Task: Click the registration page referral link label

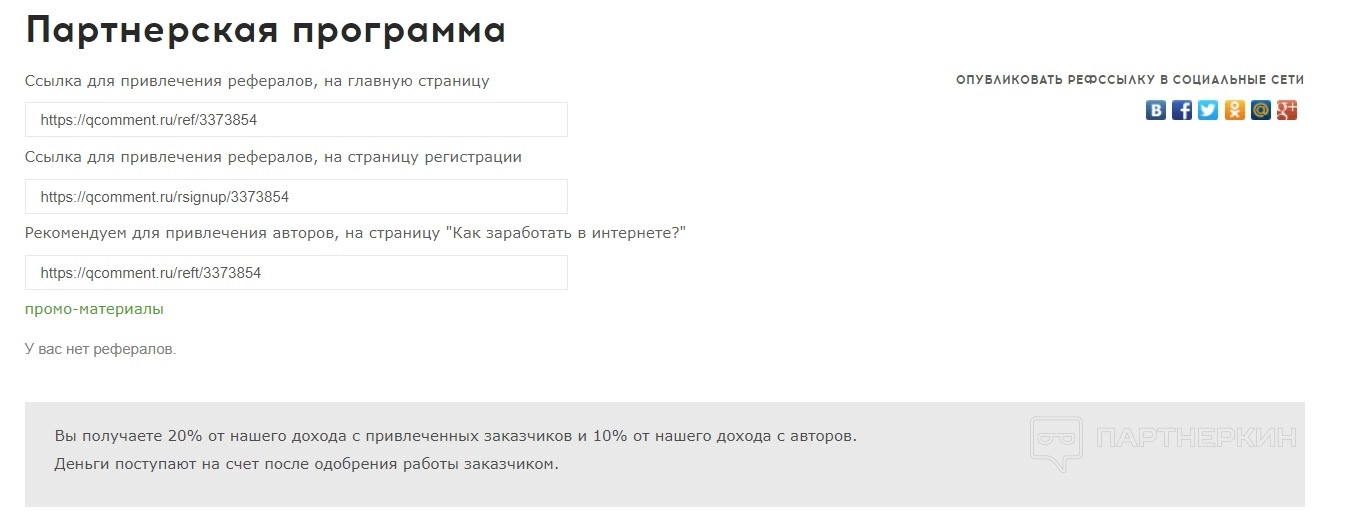Action: pos(273,157)
